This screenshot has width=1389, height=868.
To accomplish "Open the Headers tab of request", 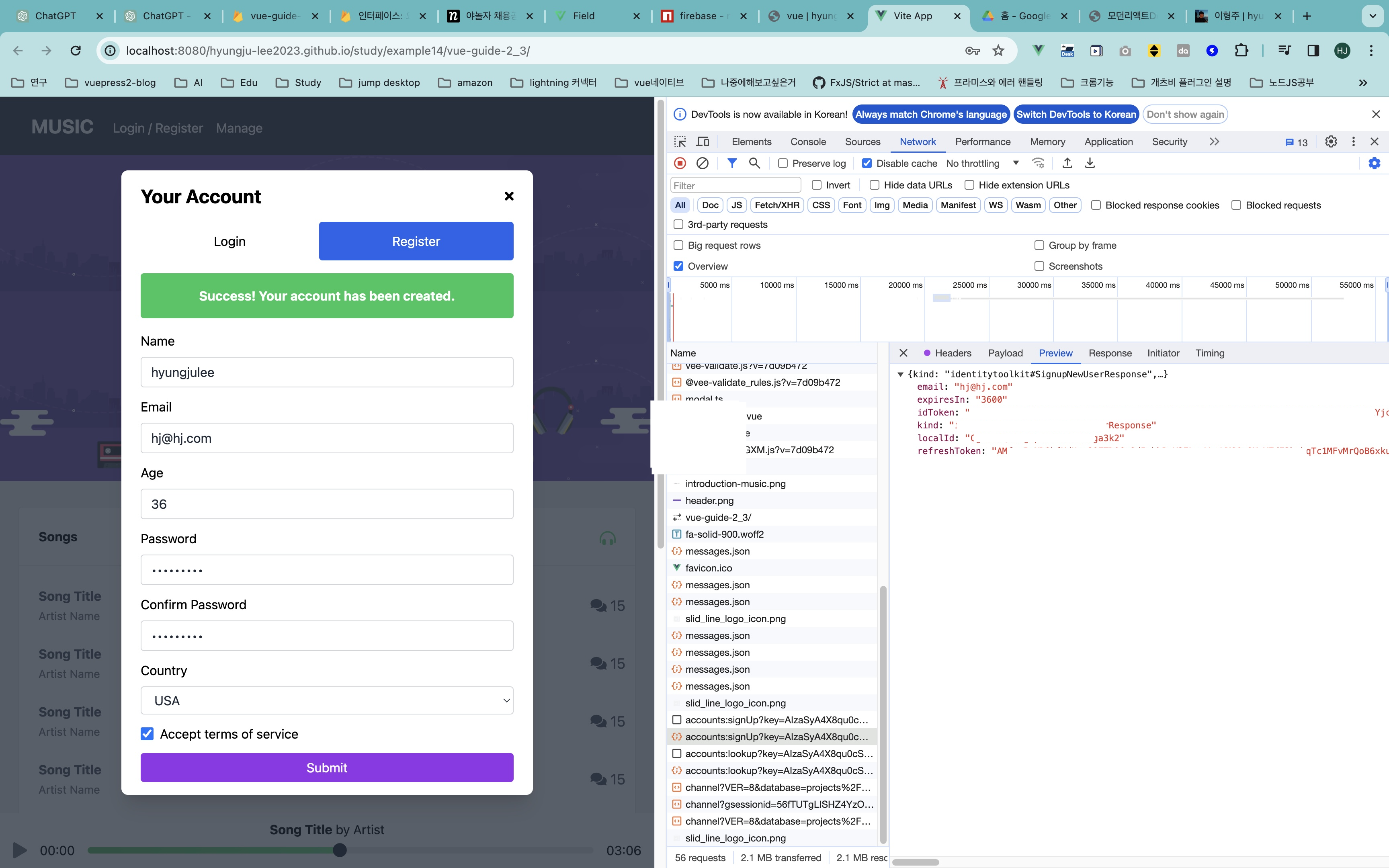I will (952, 353).
